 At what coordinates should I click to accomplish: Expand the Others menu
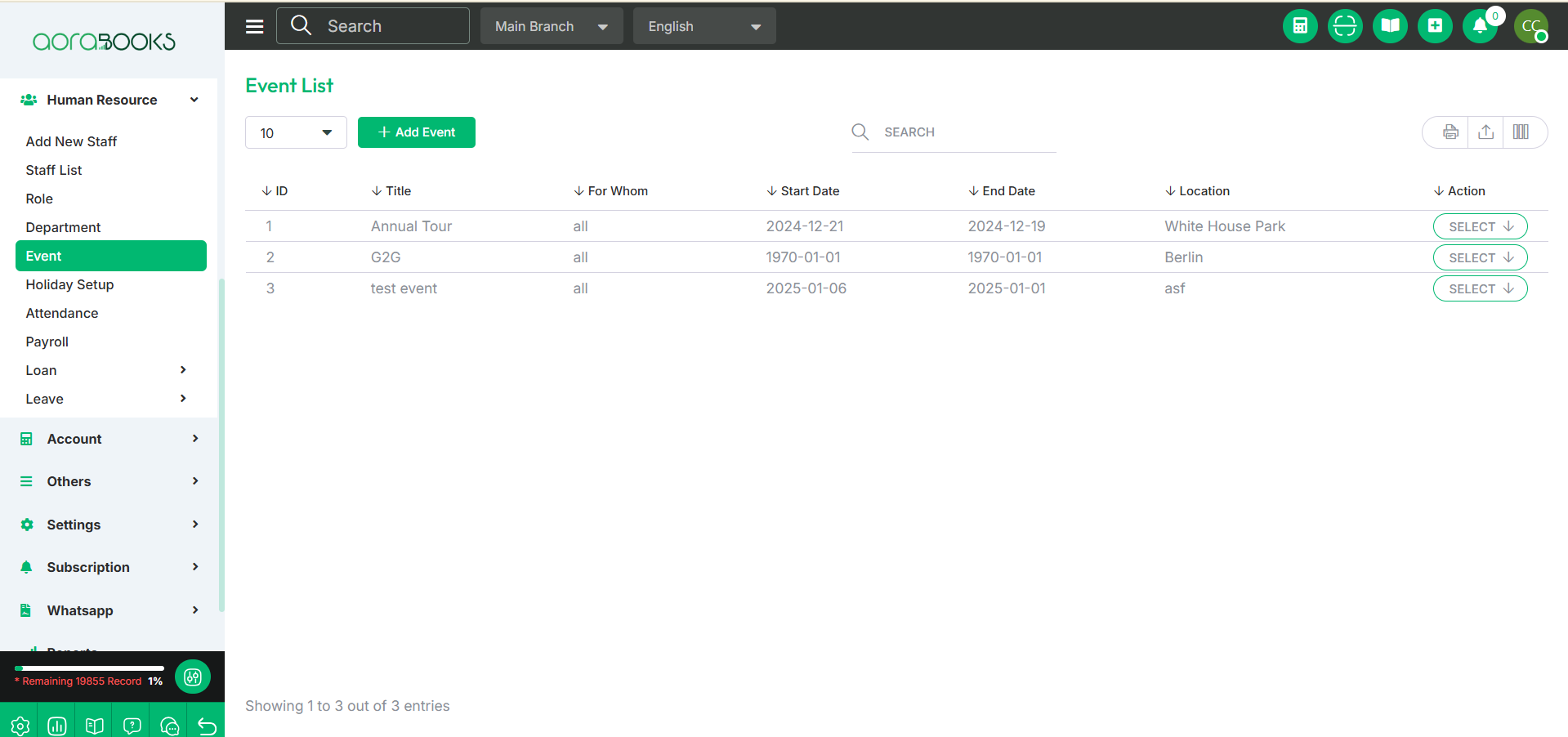click(x=110, y=481)
